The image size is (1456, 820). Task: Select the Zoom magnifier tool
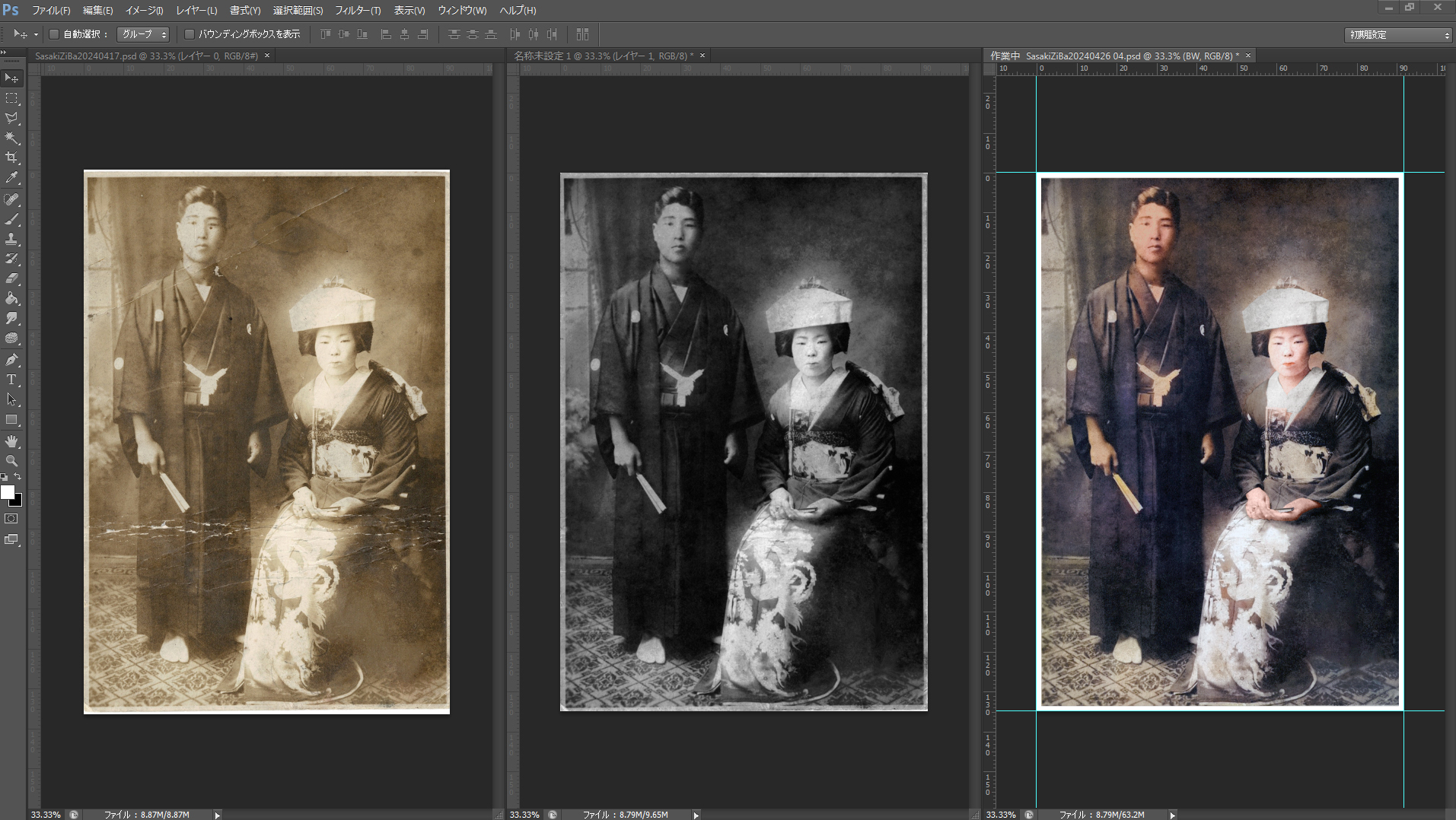pos(11,461)
